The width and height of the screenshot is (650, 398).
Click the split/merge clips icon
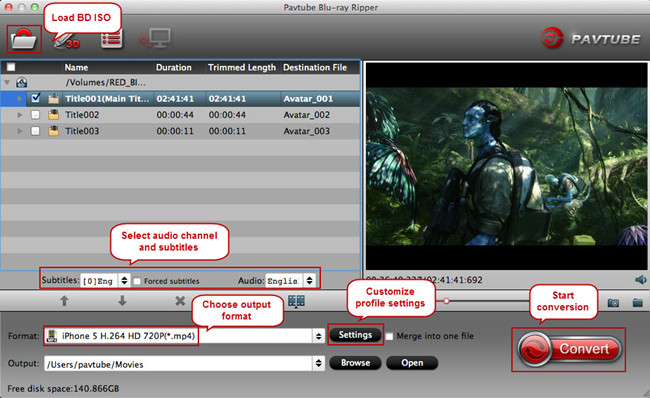pyautogui.click(x=296, y=301)
